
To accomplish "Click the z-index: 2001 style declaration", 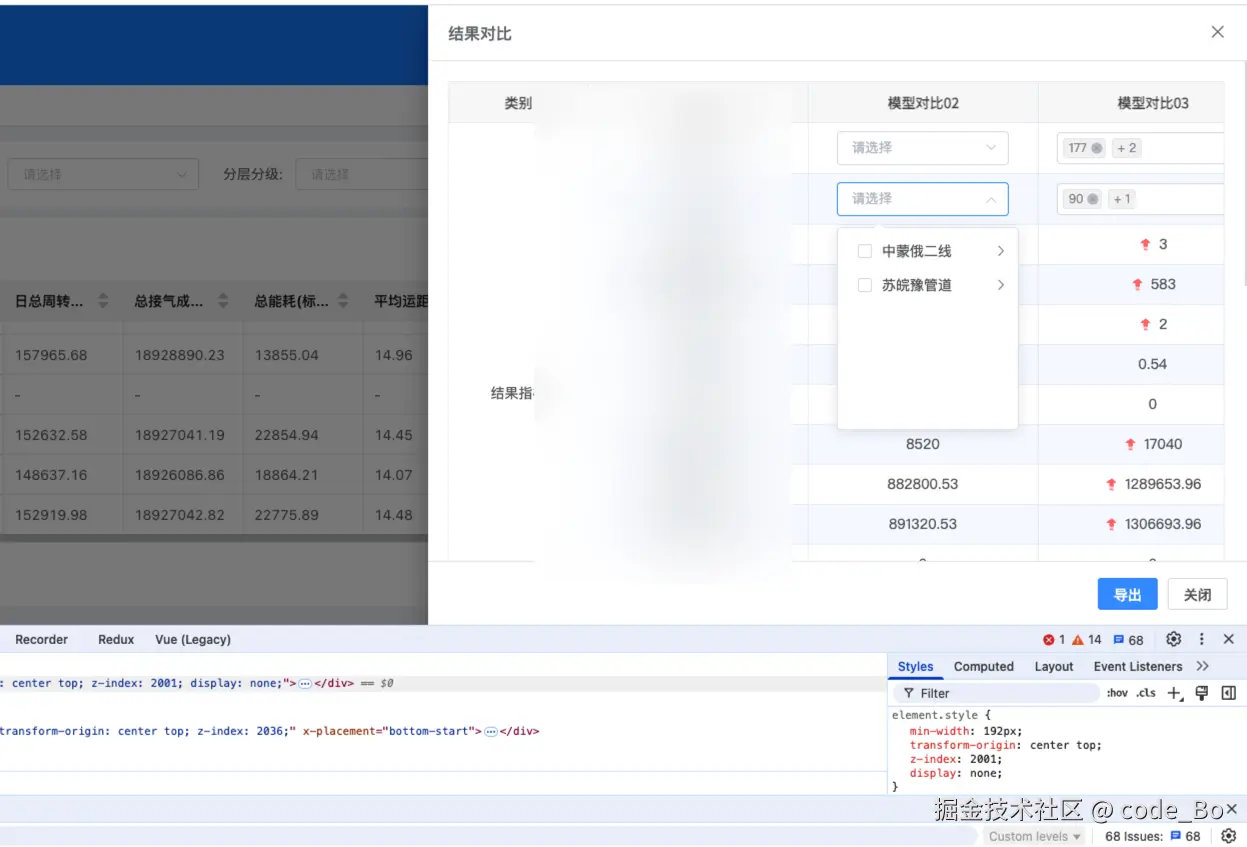I will 956,759.
